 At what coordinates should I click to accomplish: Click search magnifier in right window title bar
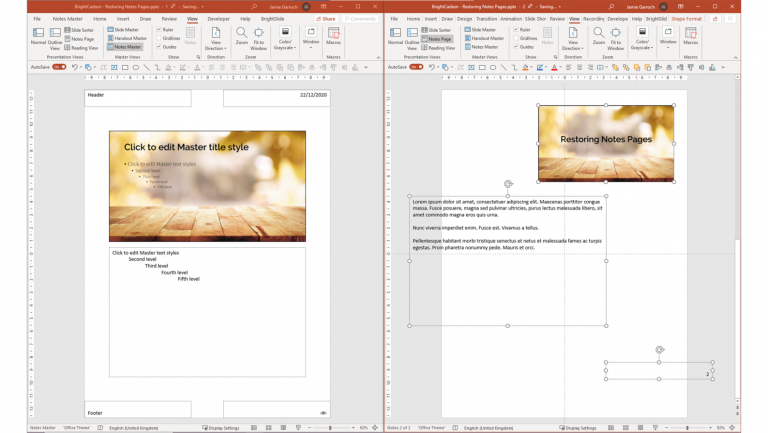click(x=611, y=7)
